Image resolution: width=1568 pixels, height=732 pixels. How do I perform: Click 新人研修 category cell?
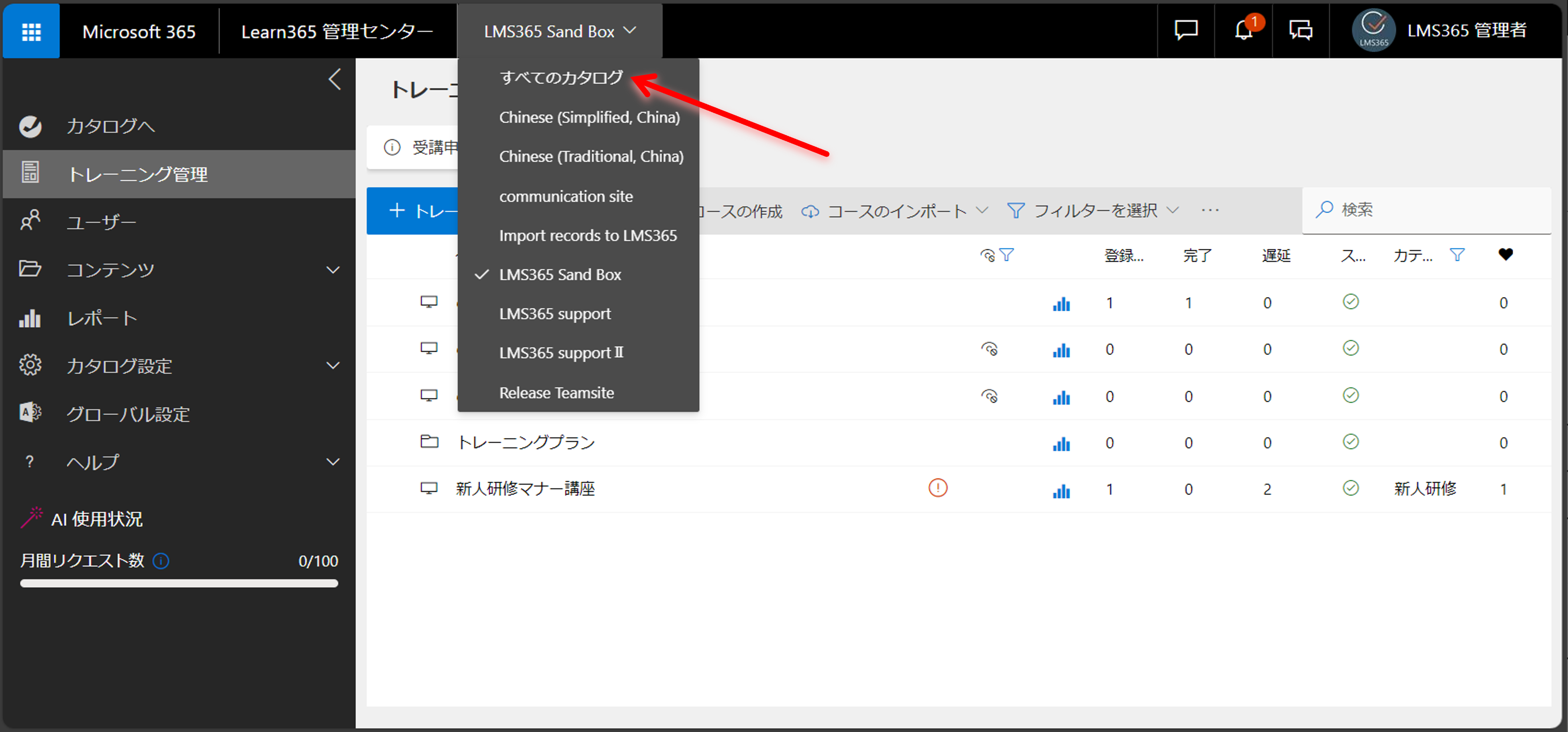click(1424, 489)
